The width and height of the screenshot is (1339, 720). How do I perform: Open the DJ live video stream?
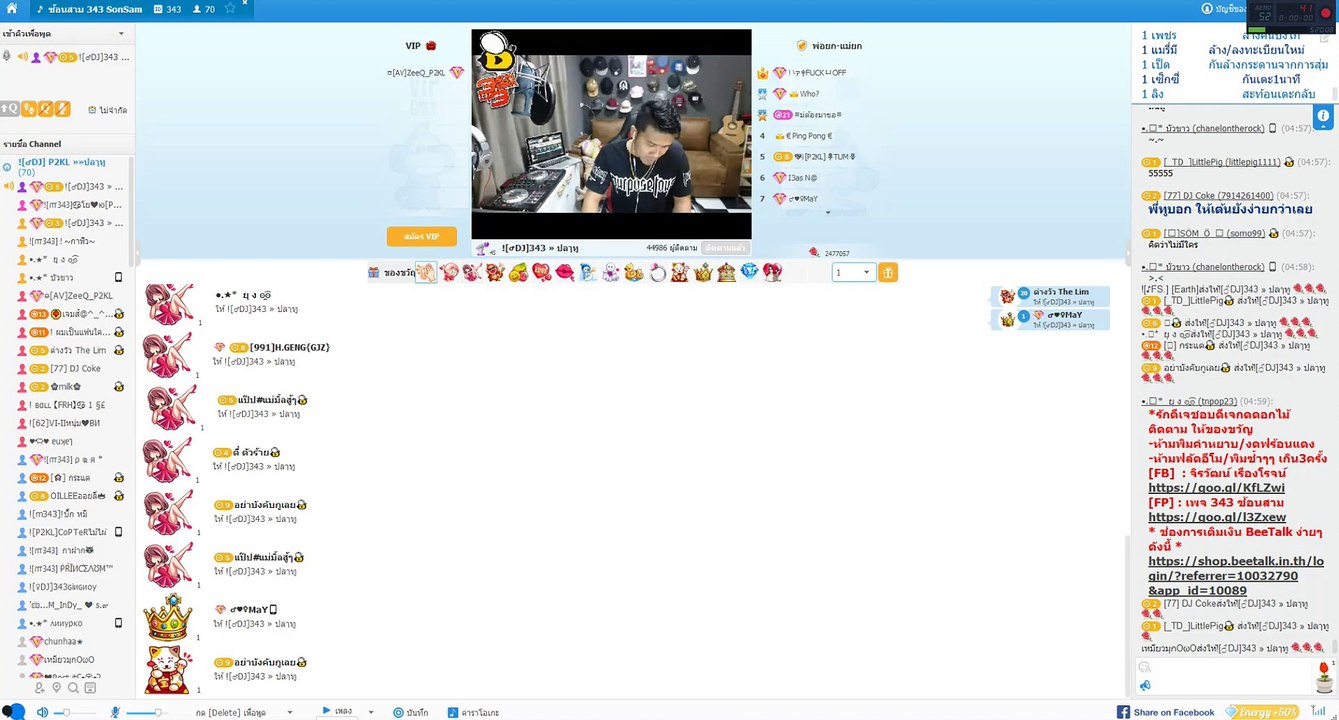pos(611,134)
